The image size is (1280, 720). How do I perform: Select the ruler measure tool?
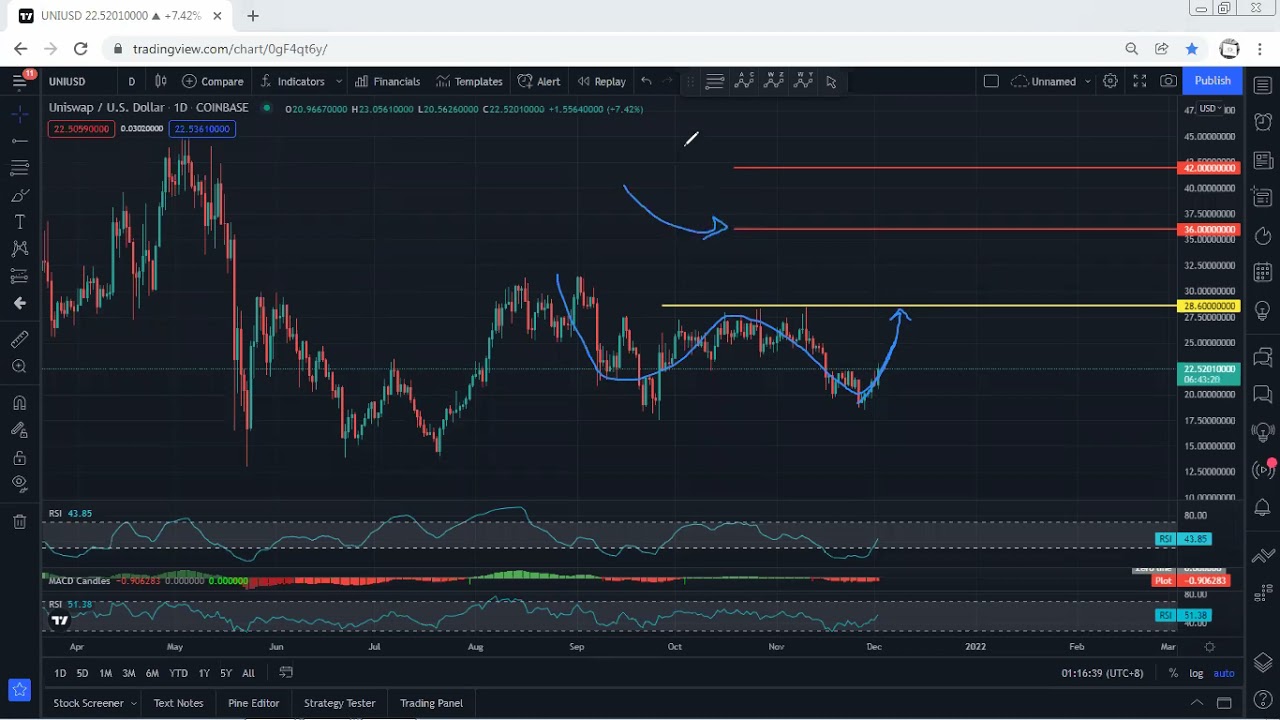pos(19,340)
